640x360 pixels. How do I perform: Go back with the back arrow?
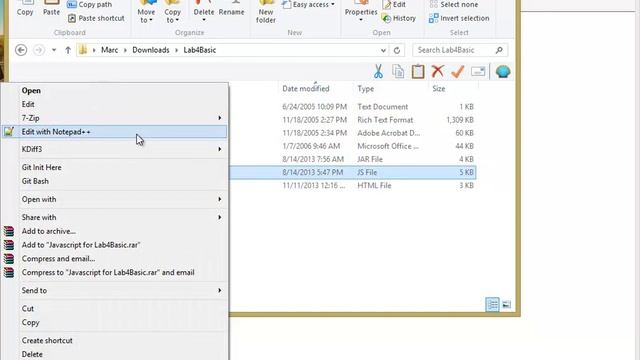pyautogui.click(x=21, y=50)
